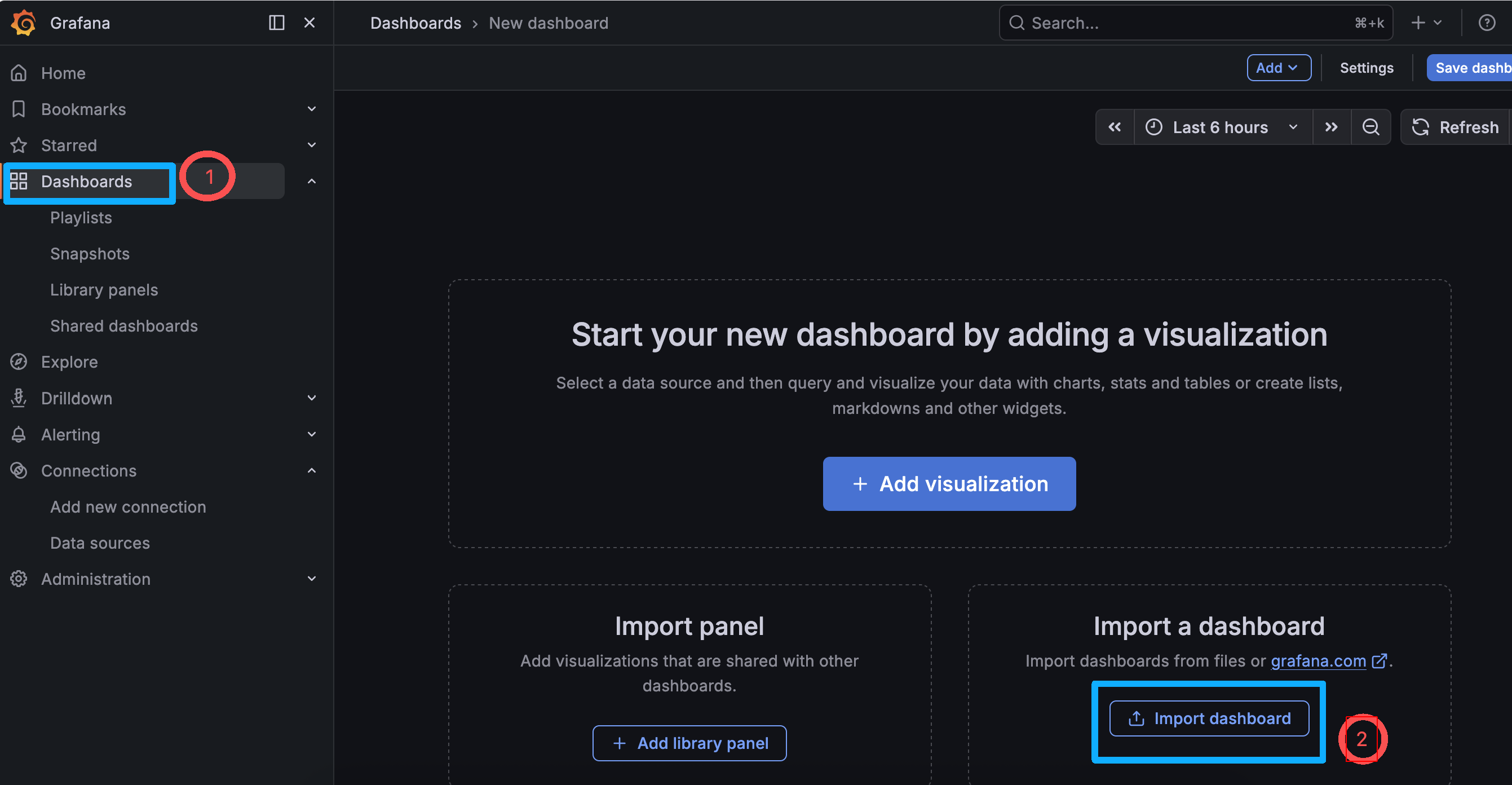Toggle the dock menu icon

click(276, 23)
